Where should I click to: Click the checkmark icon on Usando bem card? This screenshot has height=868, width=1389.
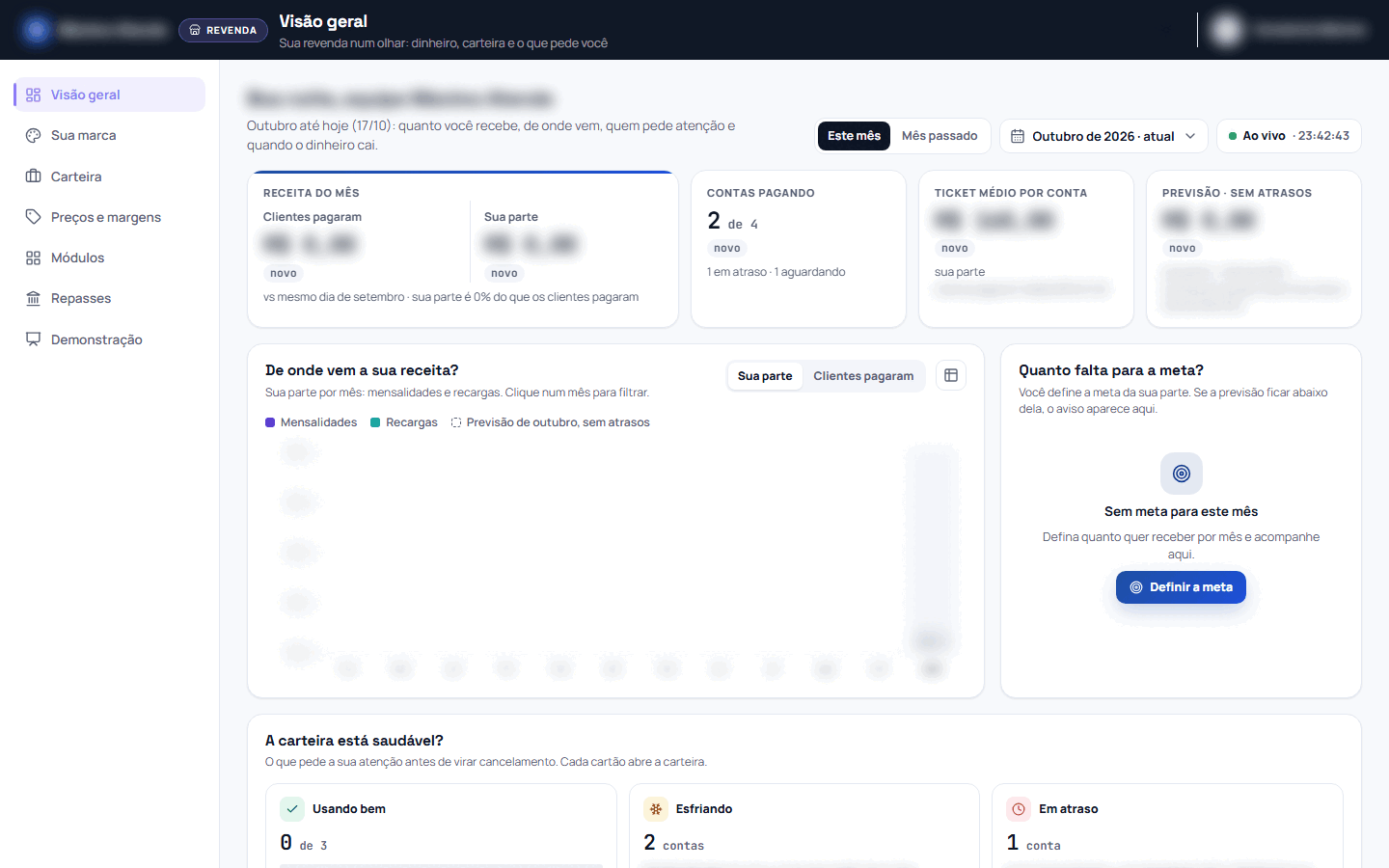292,809
